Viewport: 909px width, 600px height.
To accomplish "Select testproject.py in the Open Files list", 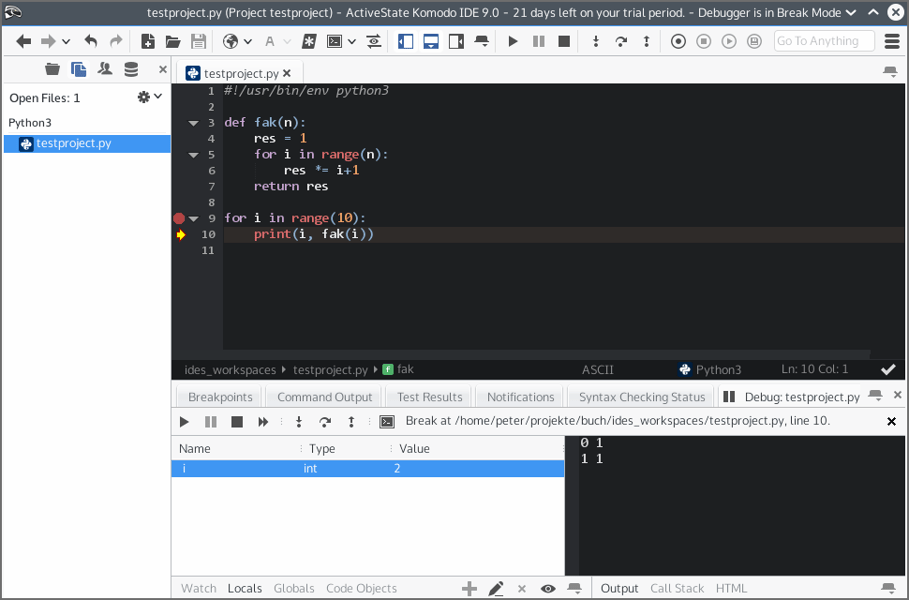I will pyautogui.click(x=73, y=143).
